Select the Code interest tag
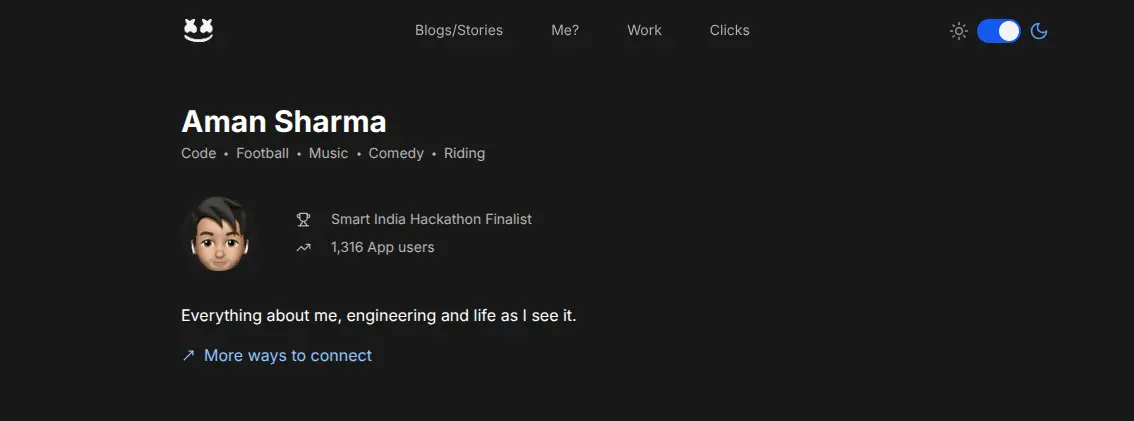The image size is (1134, 421). [198, 153]
